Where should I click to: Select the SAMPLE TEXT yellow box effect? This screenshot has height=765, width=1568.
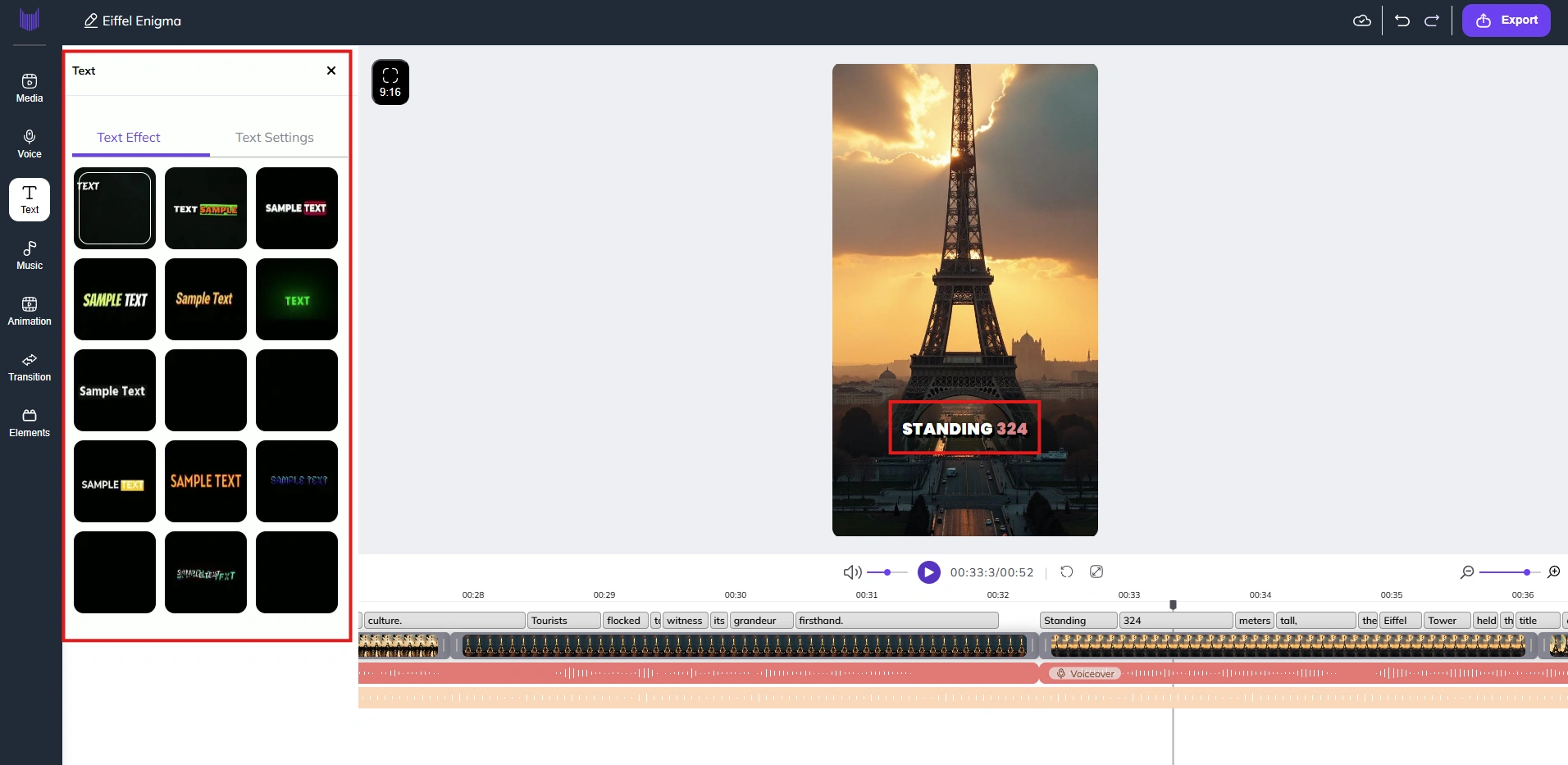pyautogui.click(x=115, y=481)
